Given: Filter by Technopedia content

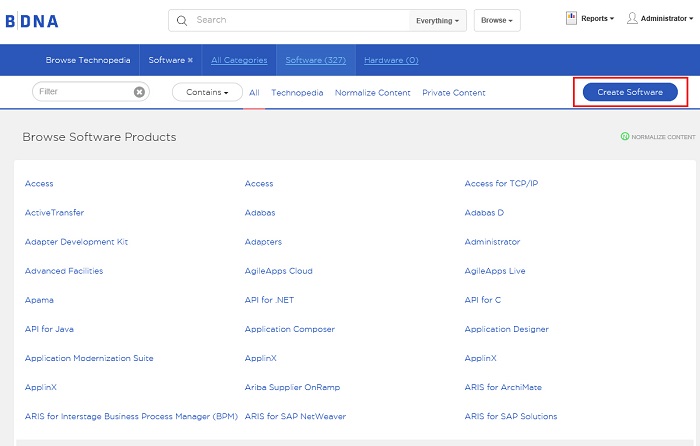Looking at the screenshot, I should pos(297,92).
